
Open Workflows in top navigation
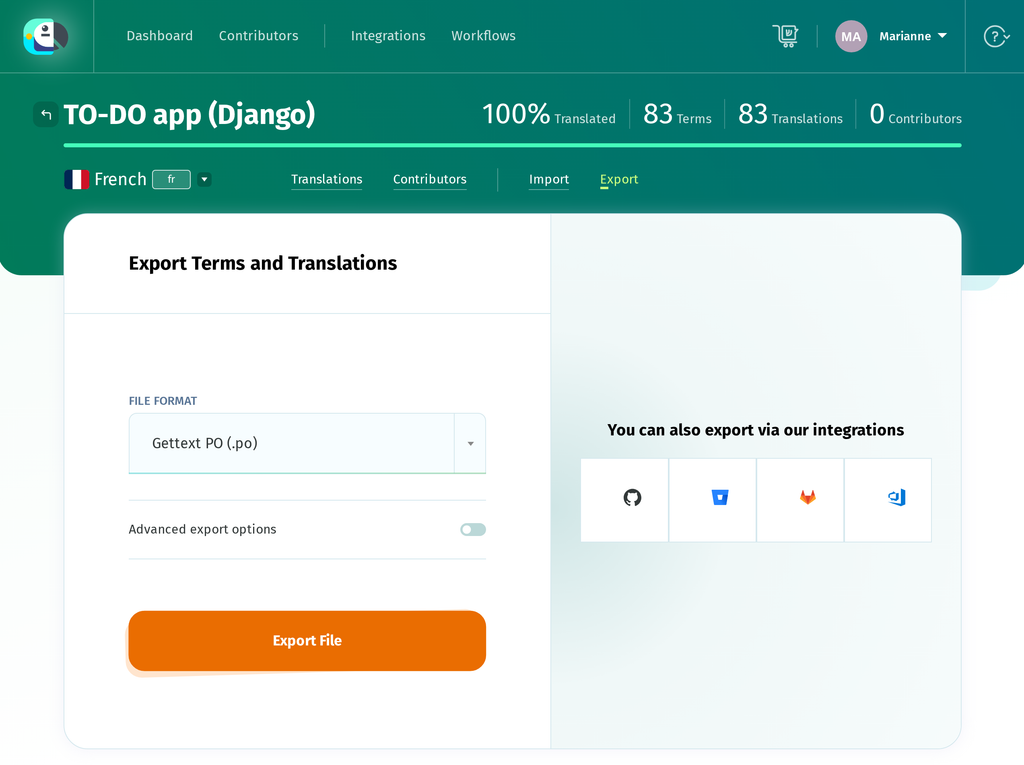point(483,36)
